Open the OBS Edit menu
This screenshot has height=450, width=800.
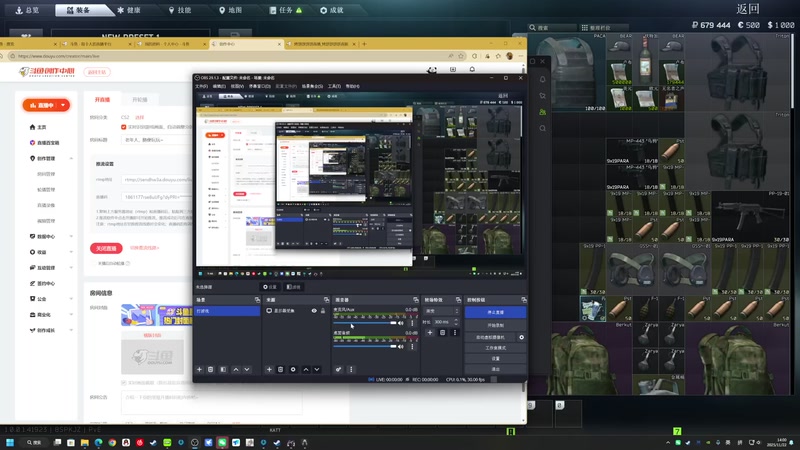[219, 86]
